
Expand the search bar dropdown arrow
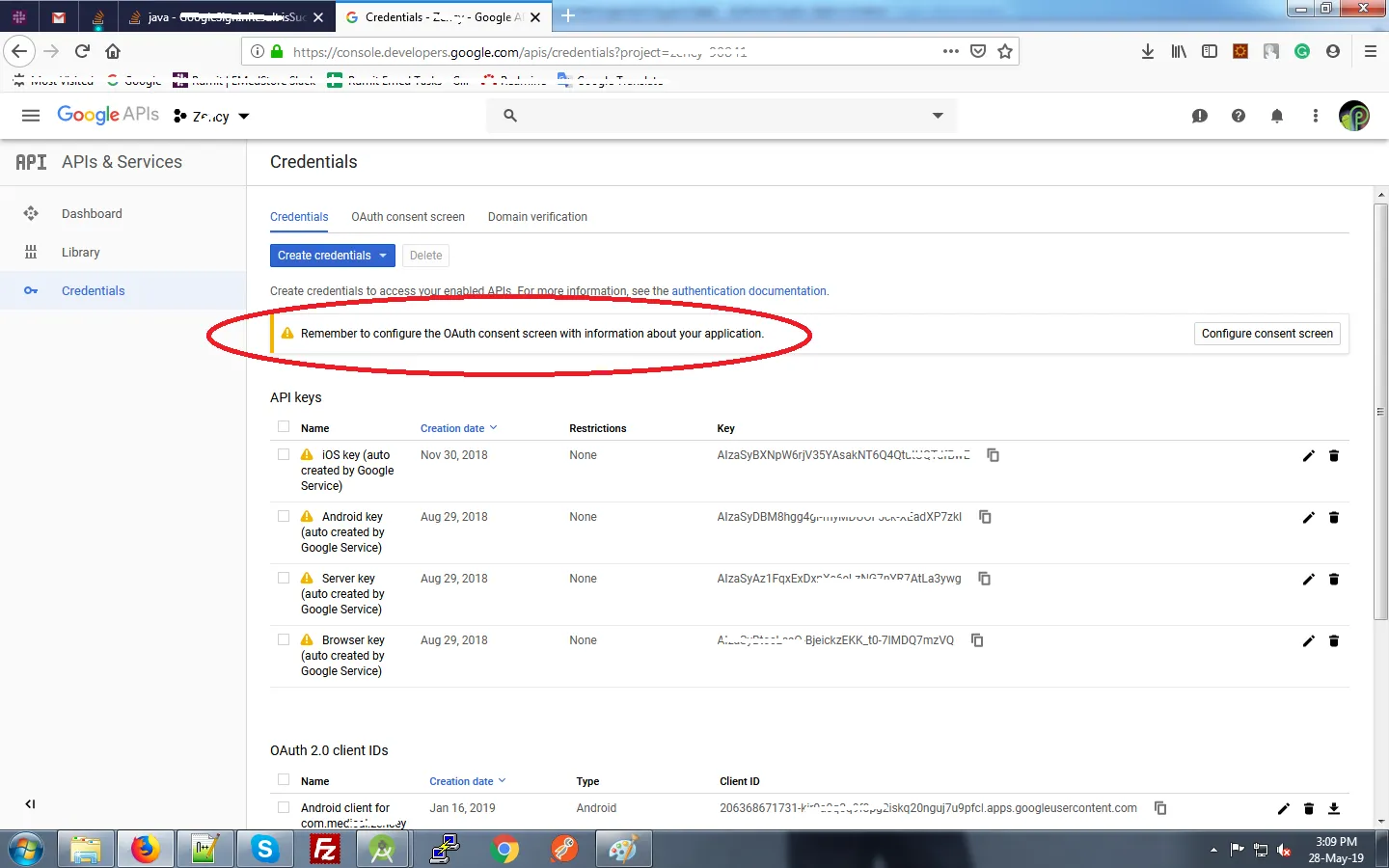tap(938, 116)
